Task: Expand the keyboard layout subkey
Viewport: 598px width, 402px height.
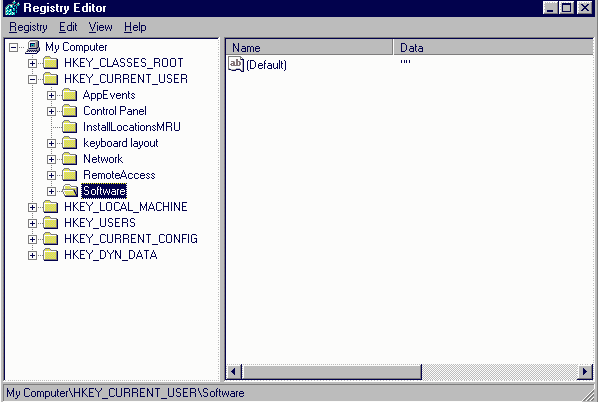Action: point(51,143)
